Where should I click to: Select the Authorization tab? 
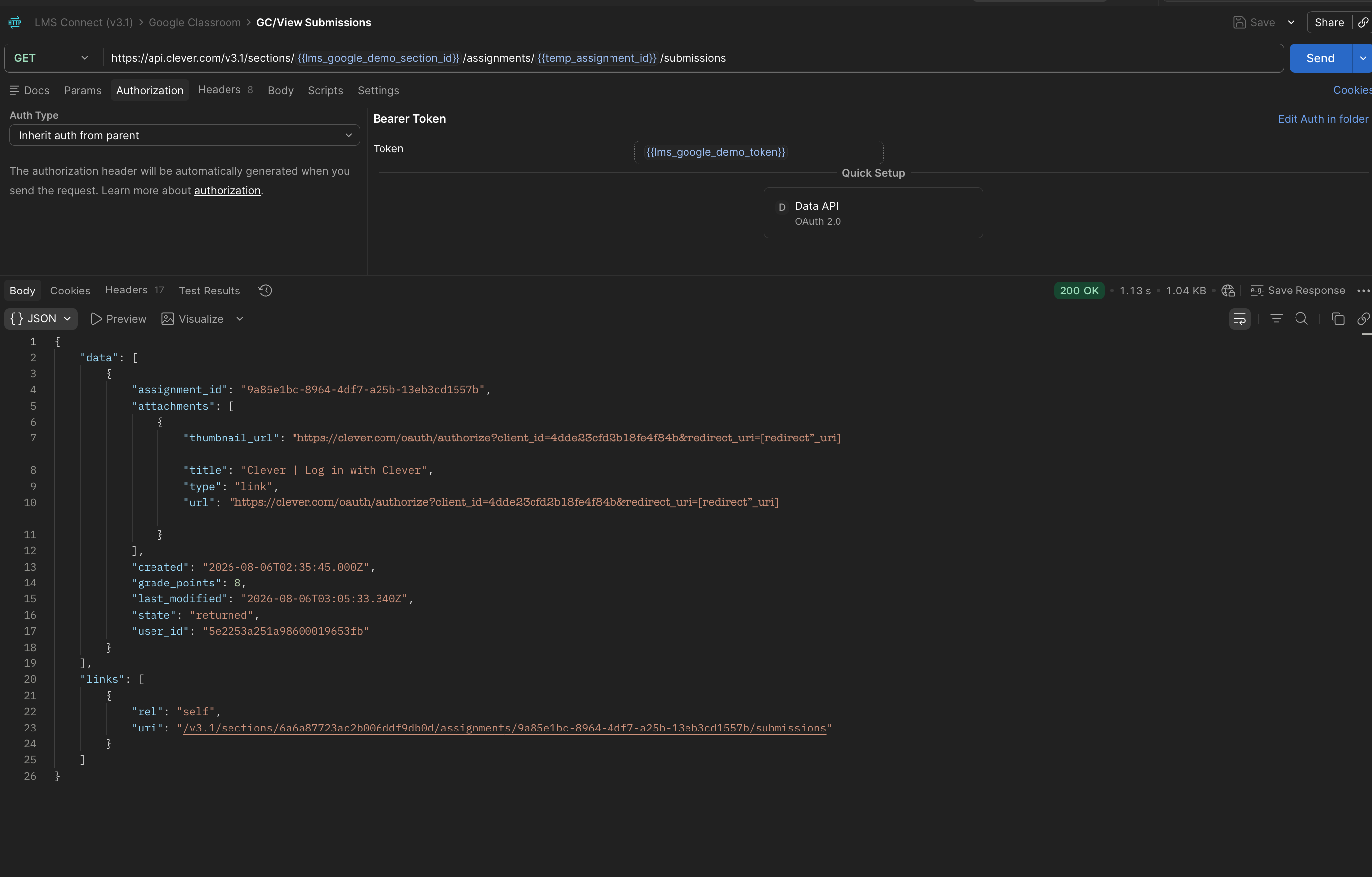tap(150, 90)
